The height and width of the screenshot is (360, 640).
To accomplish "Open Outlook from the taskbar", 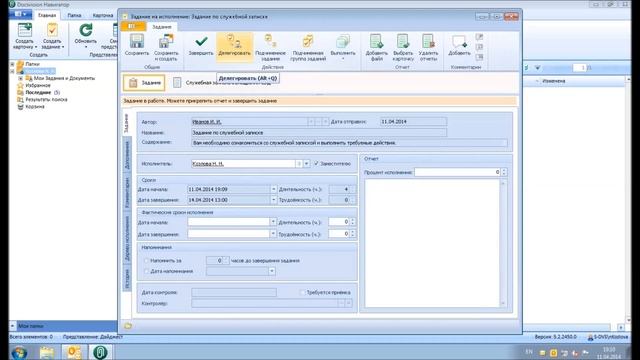I will click(x=74, y=352).
